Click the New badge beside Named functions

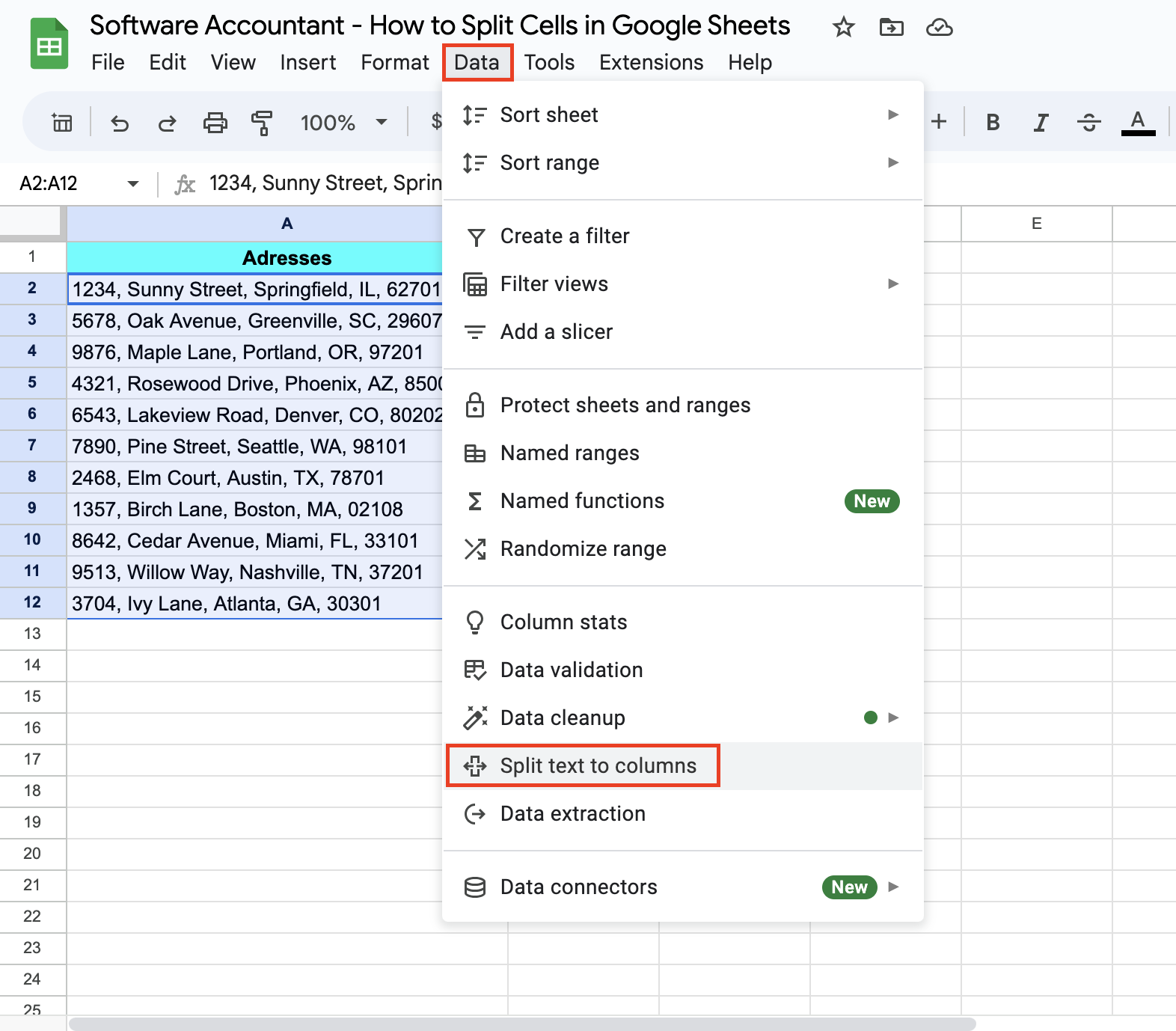click(872, 501)
